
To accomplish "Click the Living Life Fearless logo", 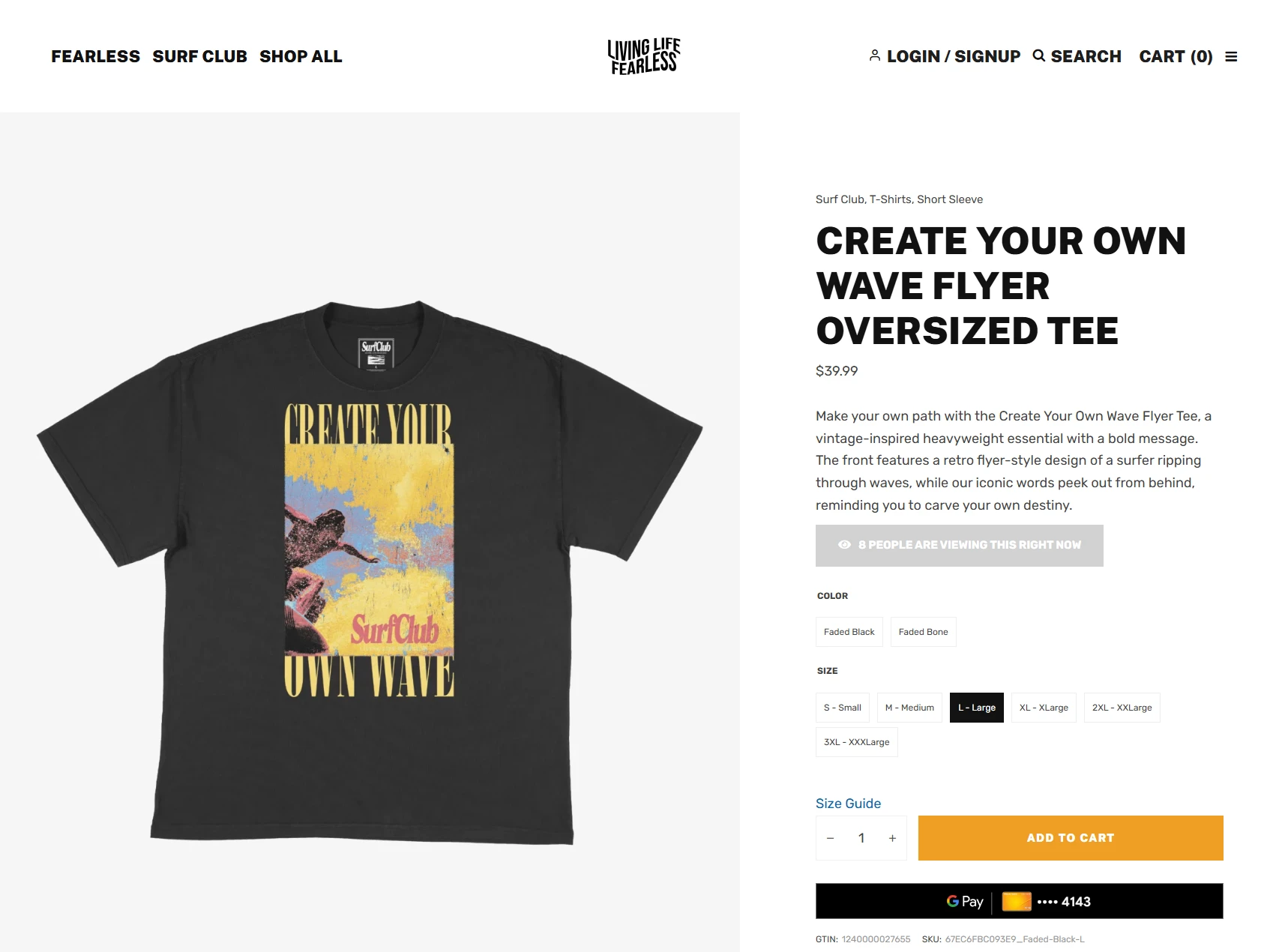I will coord(644,56).
